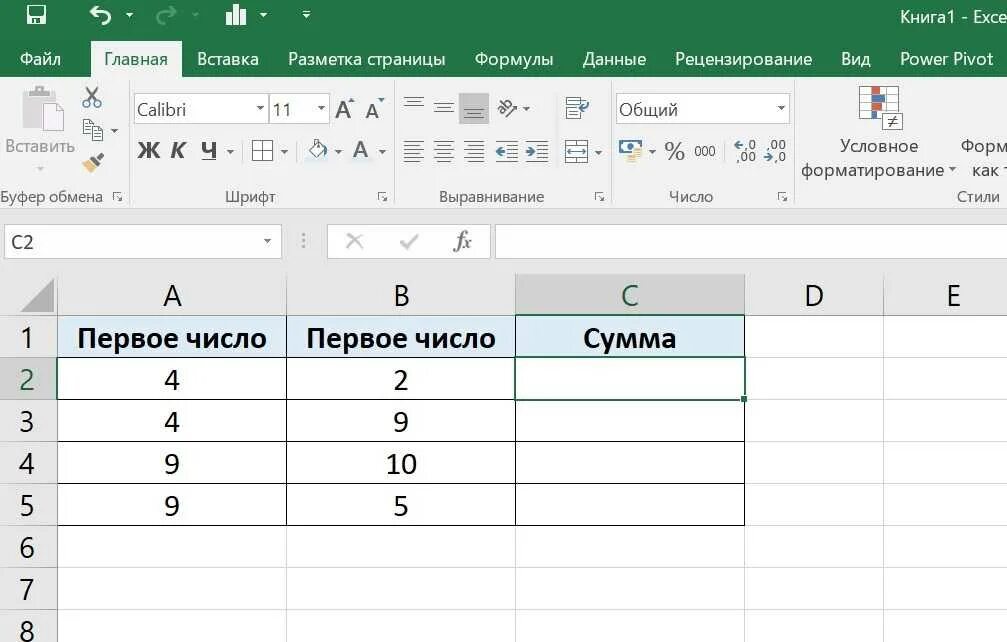The width and height of the screenshot is (1007, 642).
Task: Click the Select All corner triangle
Action: point(36,295)
